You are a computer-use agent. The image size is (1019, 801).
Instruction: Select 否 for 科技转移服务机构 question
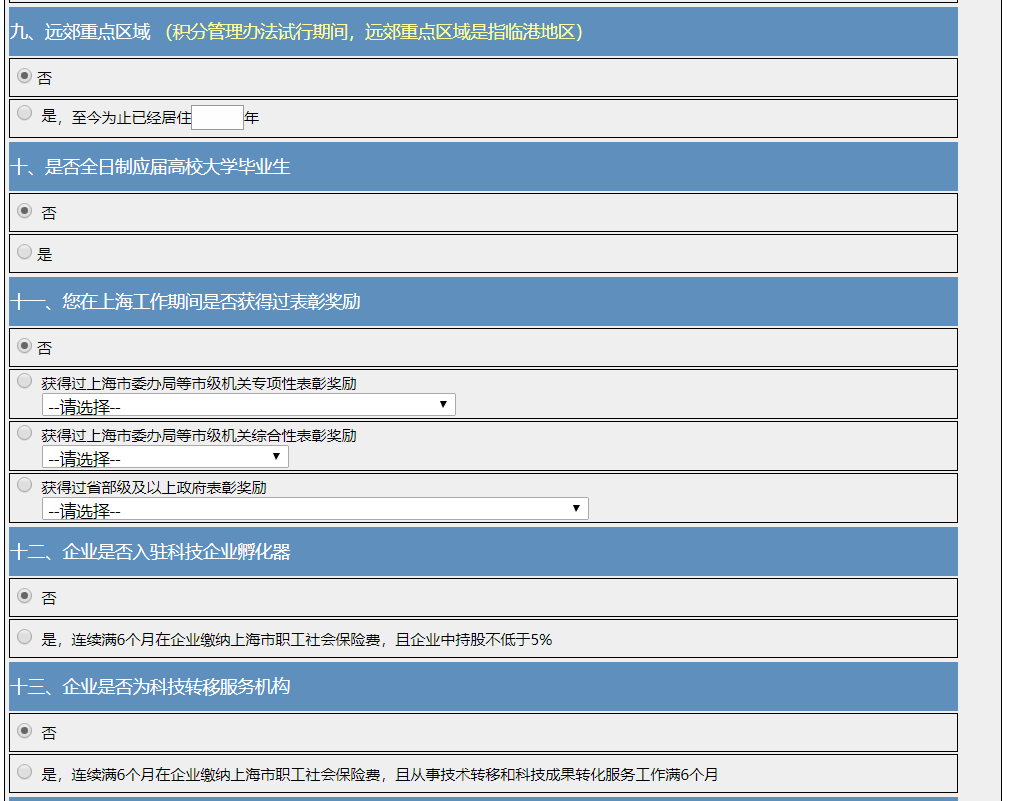point(25,731)
